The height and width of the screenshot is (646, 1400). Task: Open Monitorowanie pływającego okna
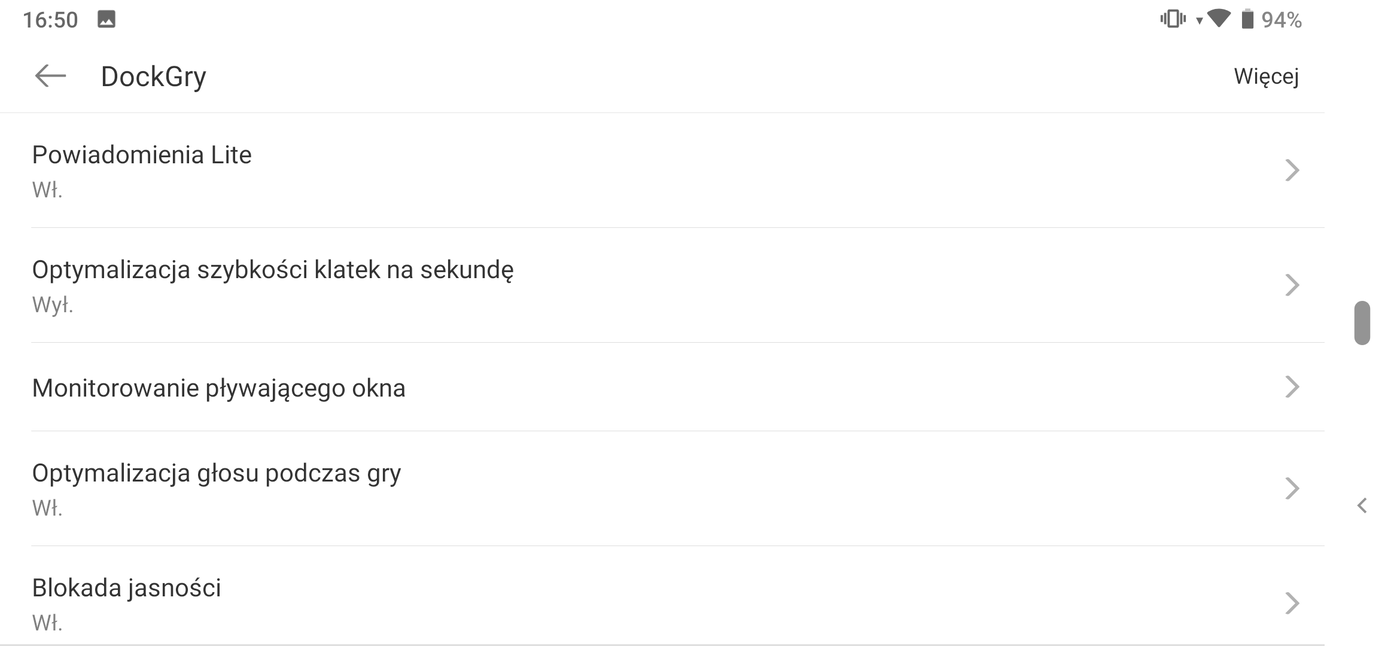coord(219,388)
